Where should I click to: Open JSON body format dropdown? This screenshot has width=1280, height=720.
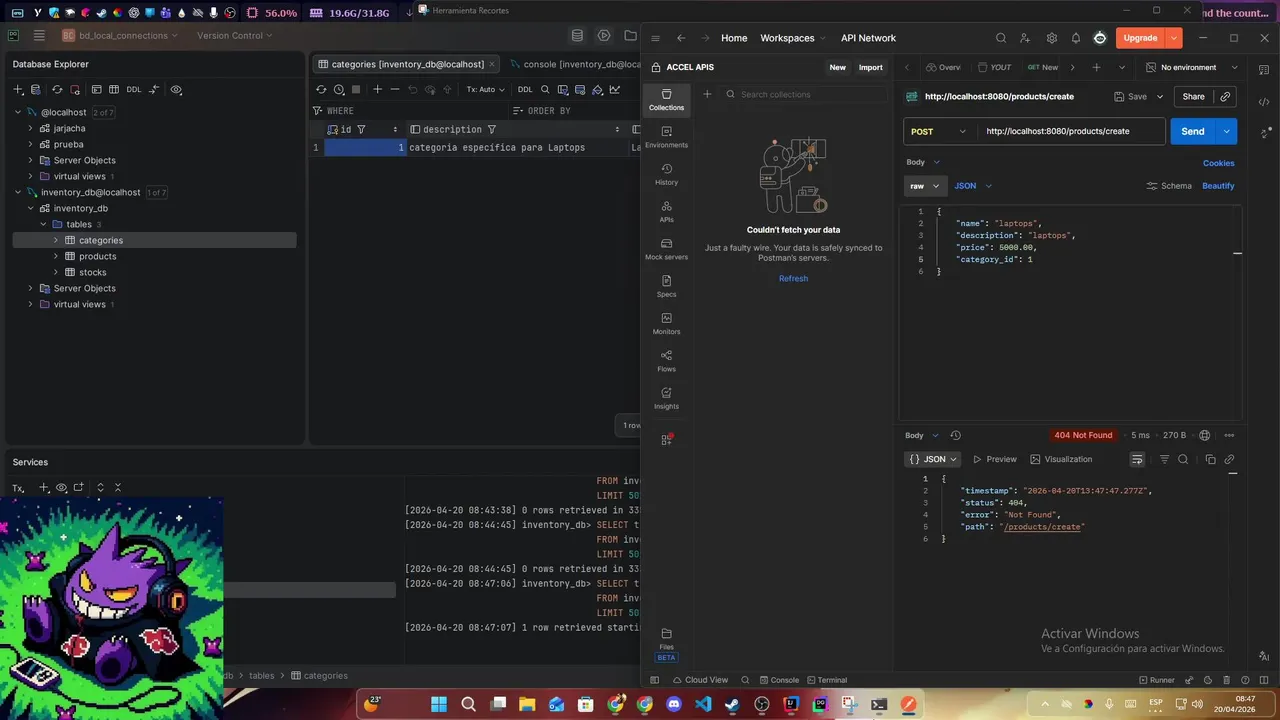(x=973, y=186)
